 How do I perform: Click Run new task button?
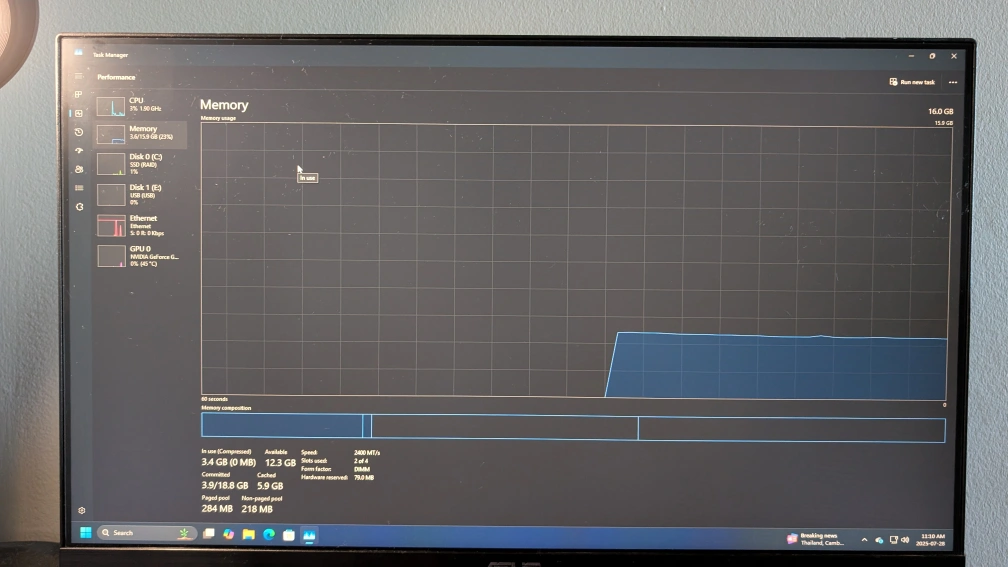tap(912, 82)
